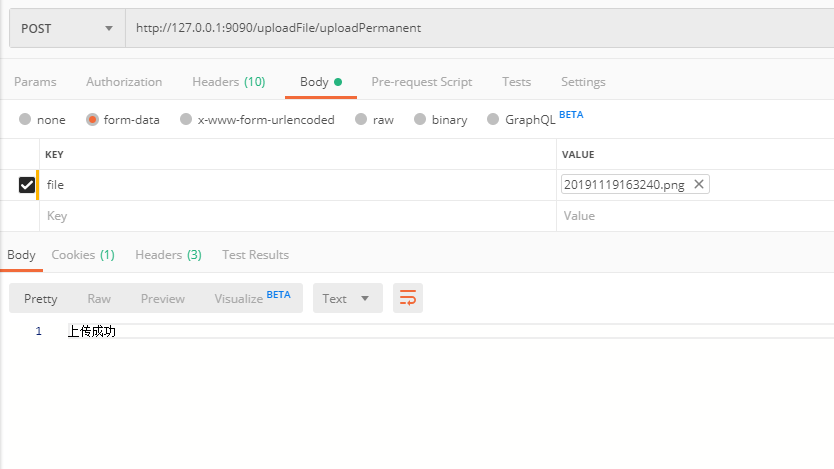This screenshot has height=469, width=834.
Task: Uncheck the file row checkbox
Action: pyautogui.click(x=27, y=185)
